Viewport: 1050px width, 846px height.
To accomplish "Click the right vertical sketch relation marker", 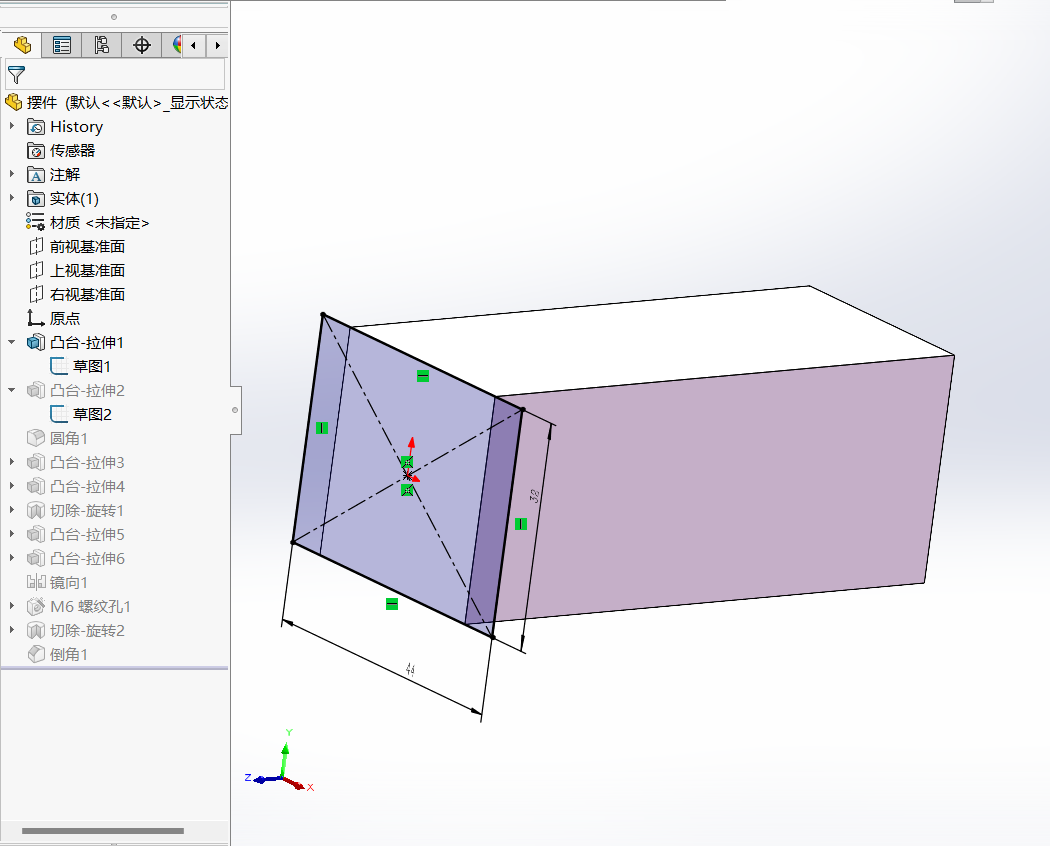I will coord(520,524).
